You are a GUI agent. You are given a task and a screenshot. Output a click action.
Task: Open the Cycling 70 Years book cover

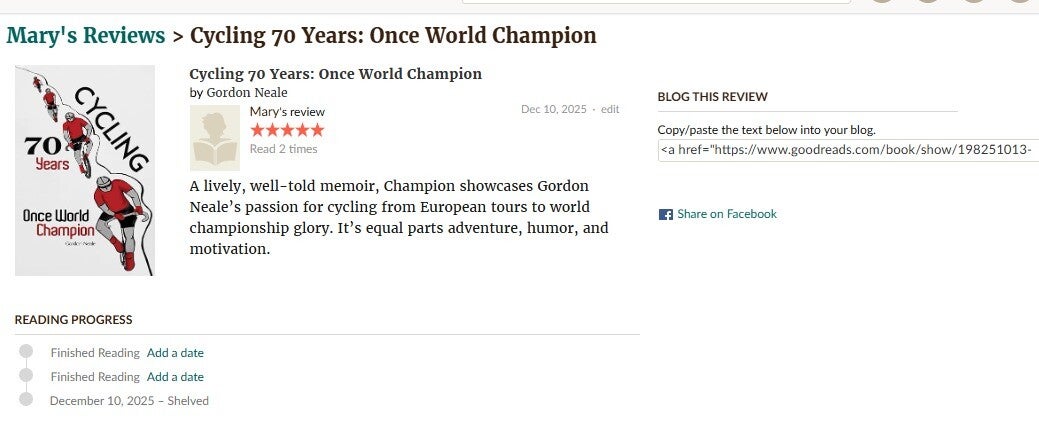85,170
